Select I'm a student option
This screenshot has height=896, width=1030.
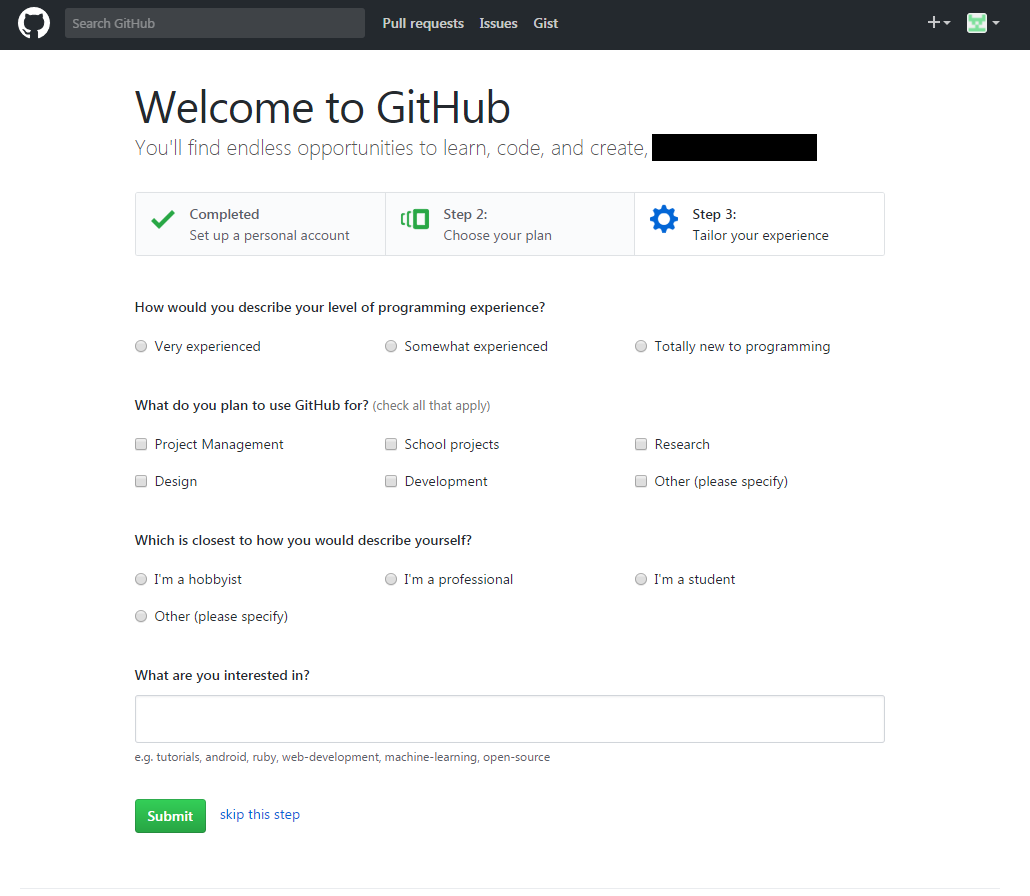coord(641,579)
